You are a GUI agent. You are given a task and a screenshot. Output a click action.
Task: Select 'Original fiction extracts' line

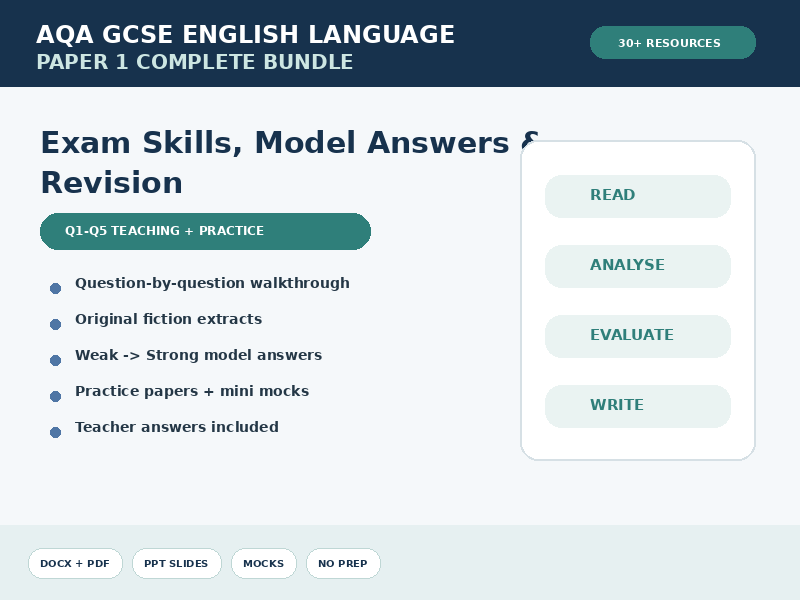[168, 319]
